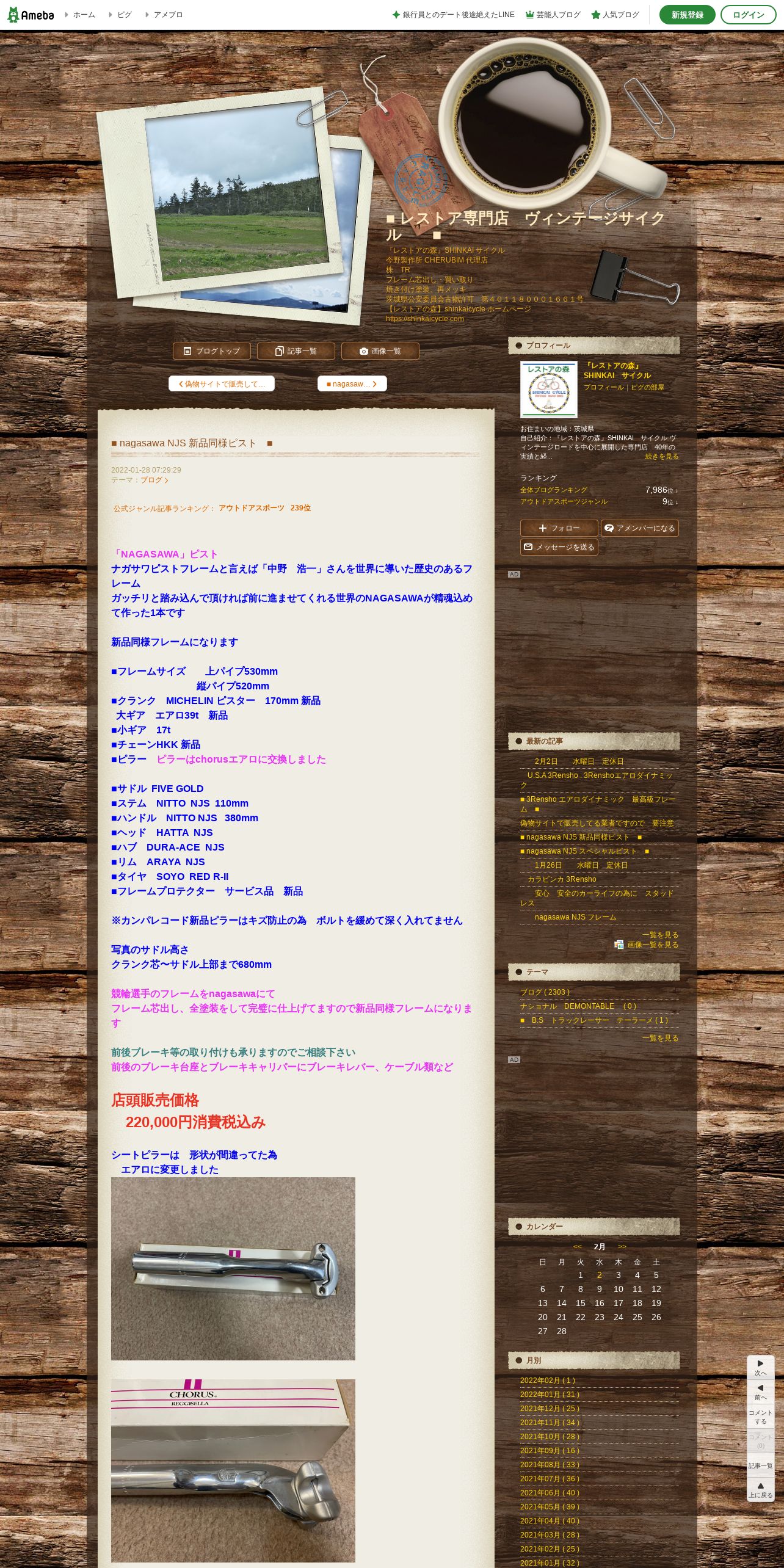Open アウトドアスポーツジャンル ranking link

564,501
